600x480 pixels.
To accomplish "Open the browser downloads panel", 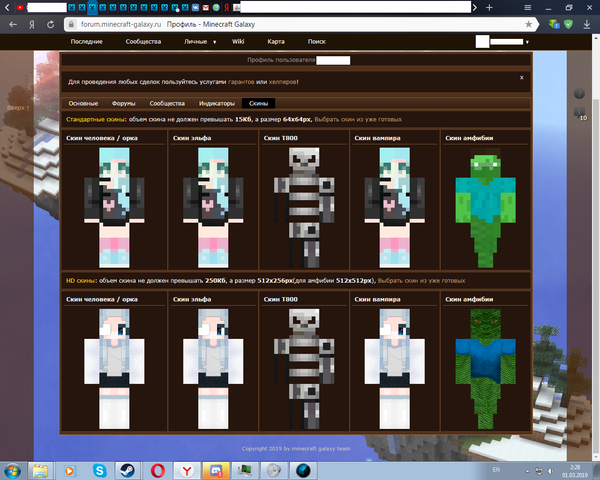I will point(587,24).
